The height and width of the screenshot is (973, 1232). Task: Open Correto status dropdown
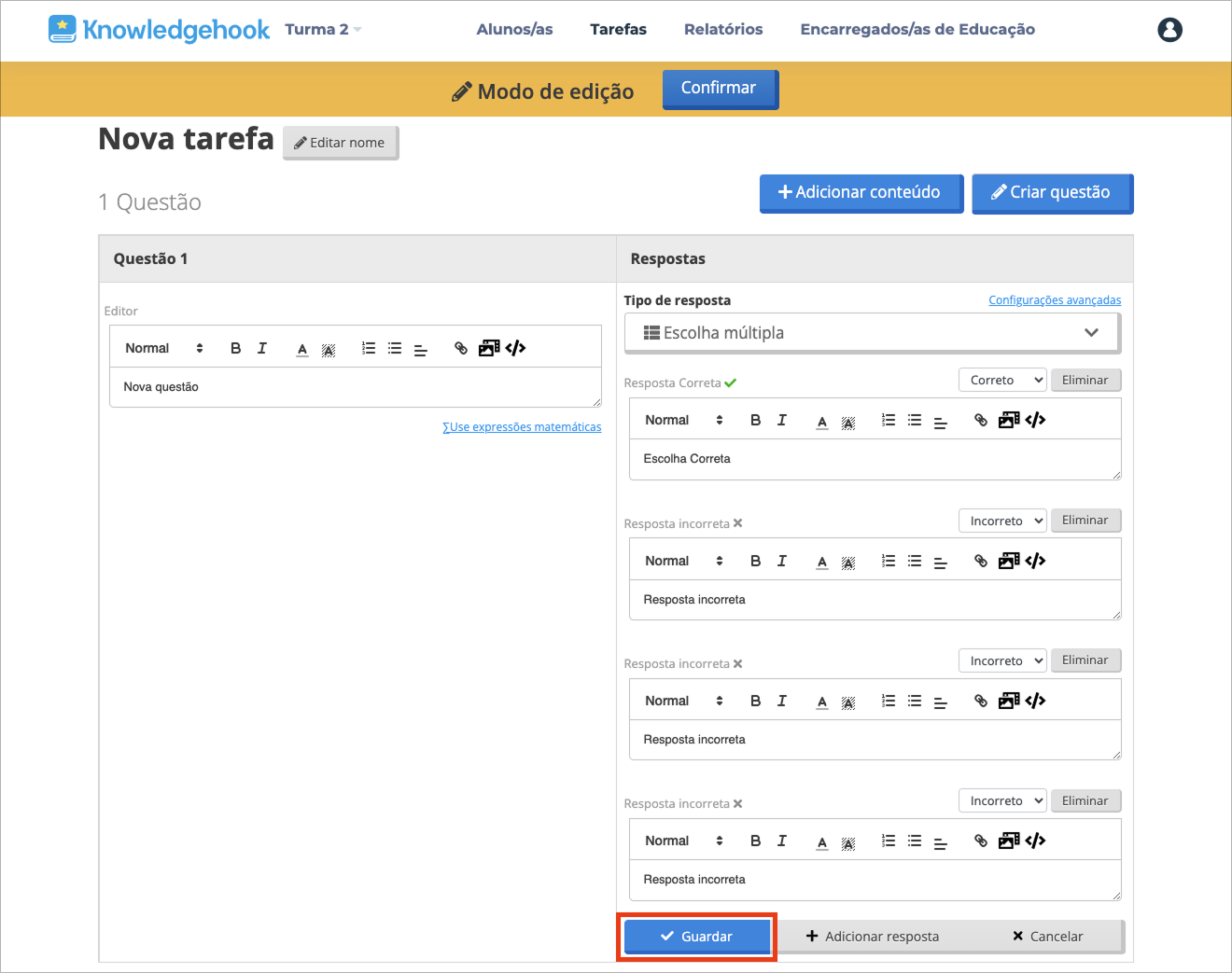1002,380
